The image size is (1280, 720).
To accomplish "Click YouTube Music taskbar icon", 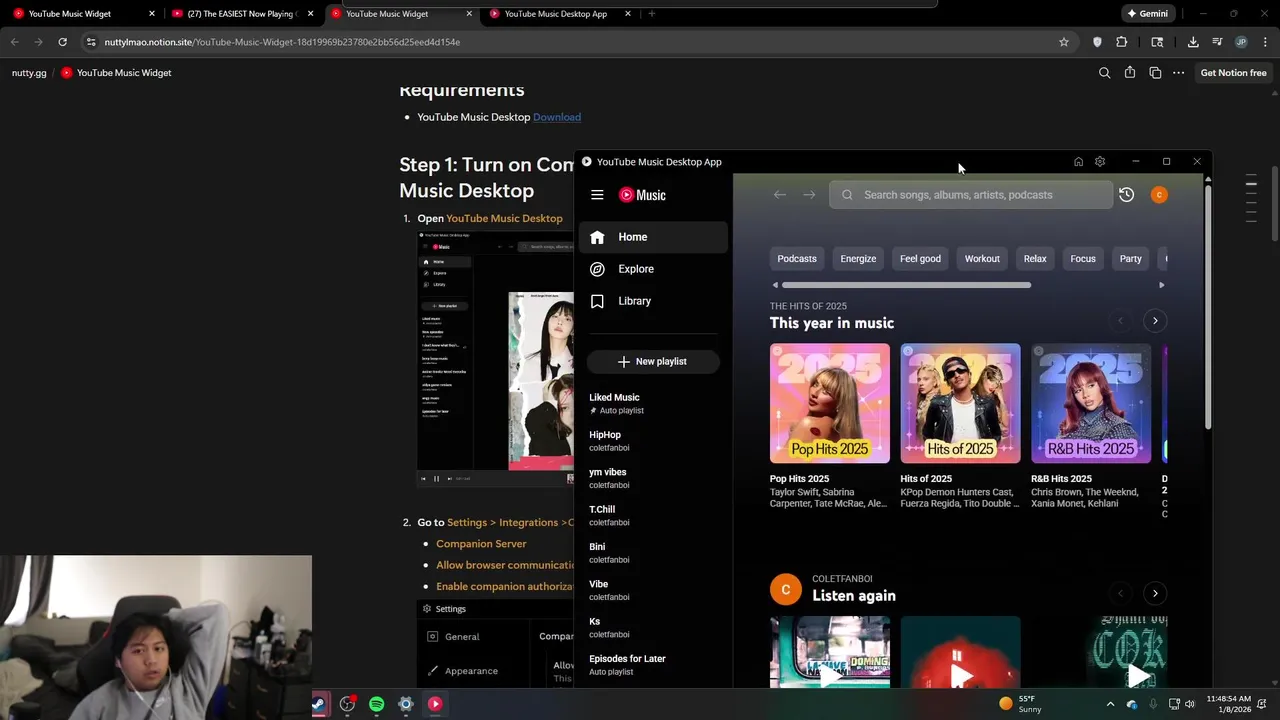I will pos(435,704).
